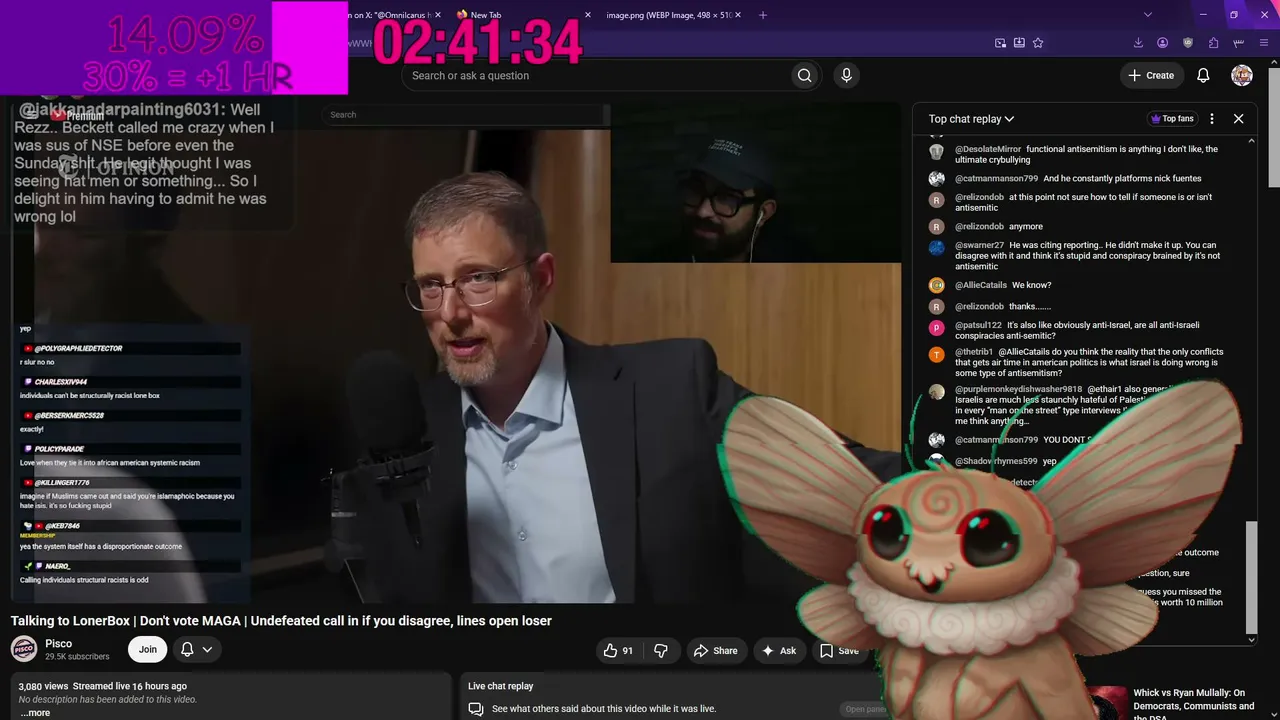Click @thetrib1's orange chat avatar
Viewport: 1280px width, 720px height.
coord(936,355)
